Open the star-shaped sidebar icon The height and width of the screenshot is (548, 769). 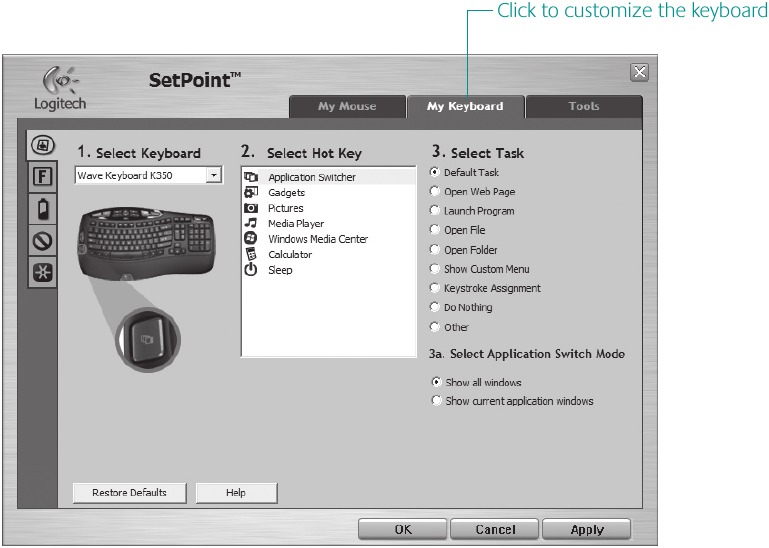tap(43, 272)
